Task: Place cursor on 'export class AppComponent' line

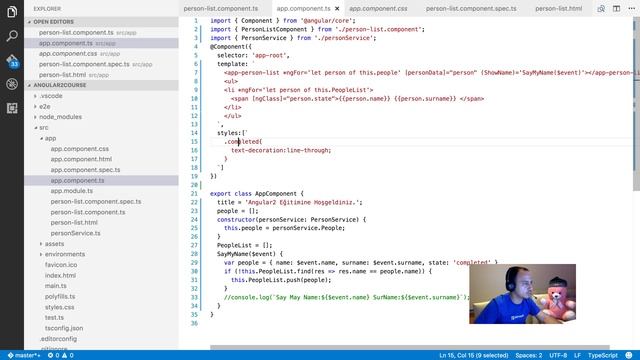Action: 256,193
